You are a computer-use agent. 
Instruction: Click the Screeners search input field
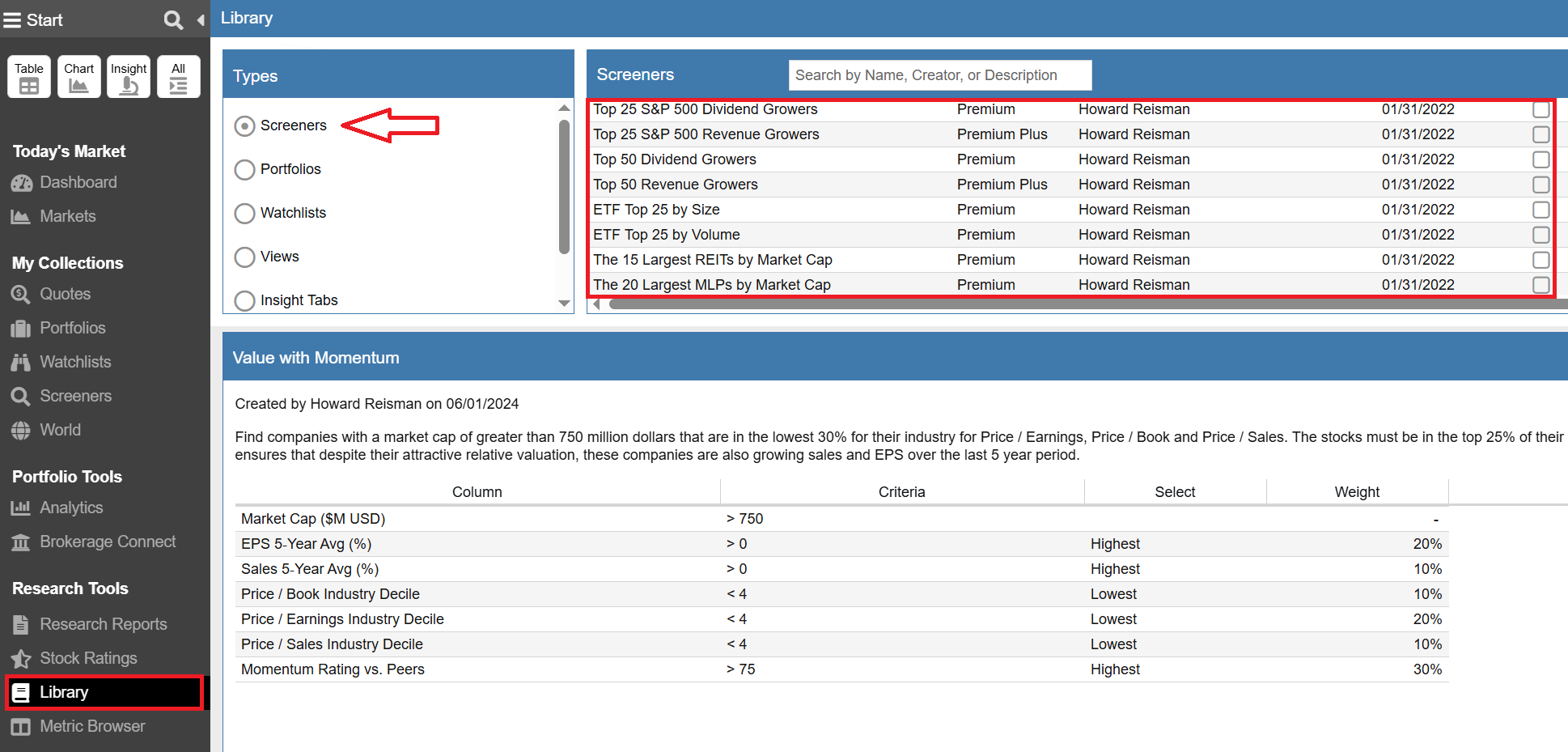(939, 75)
